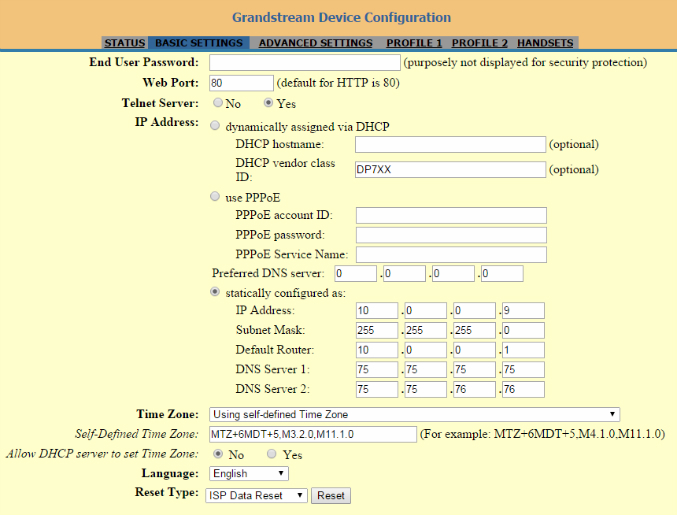
Task: Click third octet of Default Router
Action: (x=475, y=350)
